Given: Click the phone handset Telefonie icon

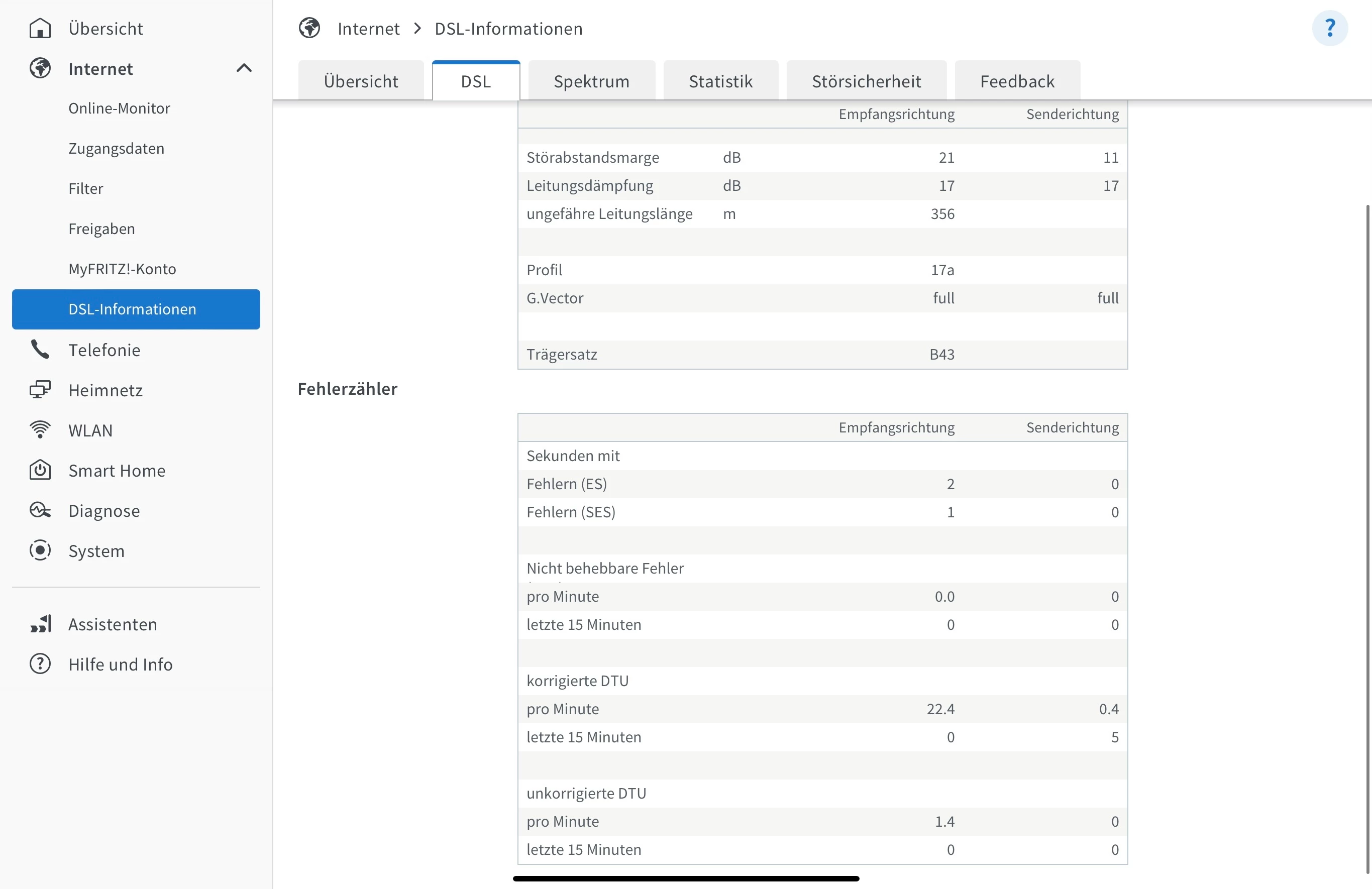Looking at the screenshot, I should point(40,350).
